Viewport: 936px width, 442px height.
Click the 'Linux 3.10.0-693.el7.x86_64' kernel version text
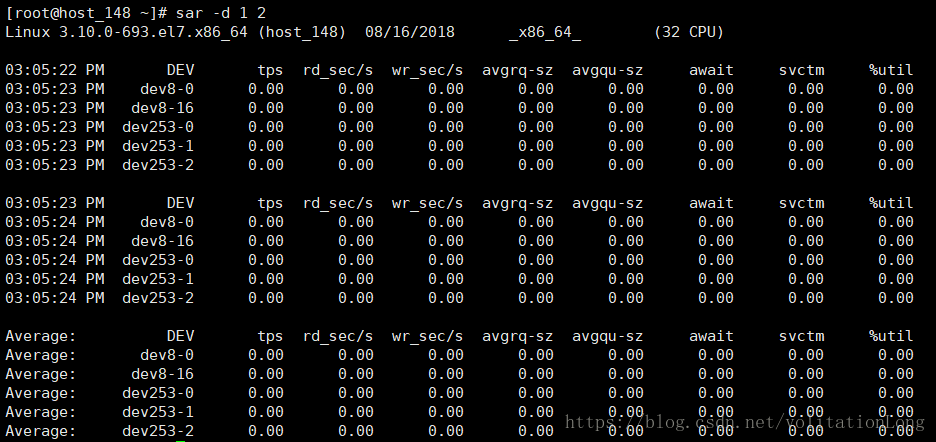[x=126, y=32]
